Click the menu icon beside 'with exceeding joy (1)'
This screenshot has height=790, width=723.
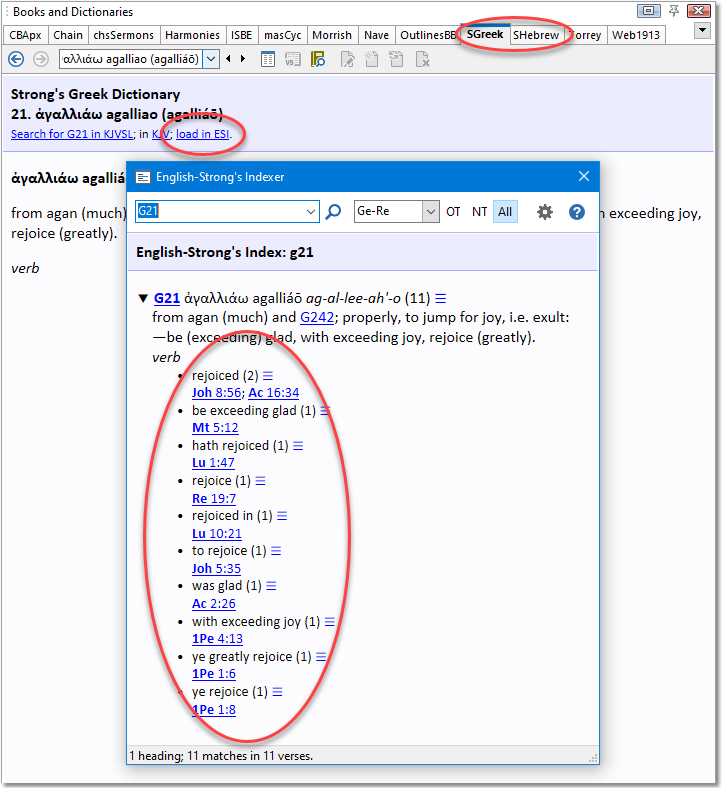tap(330, 622)
